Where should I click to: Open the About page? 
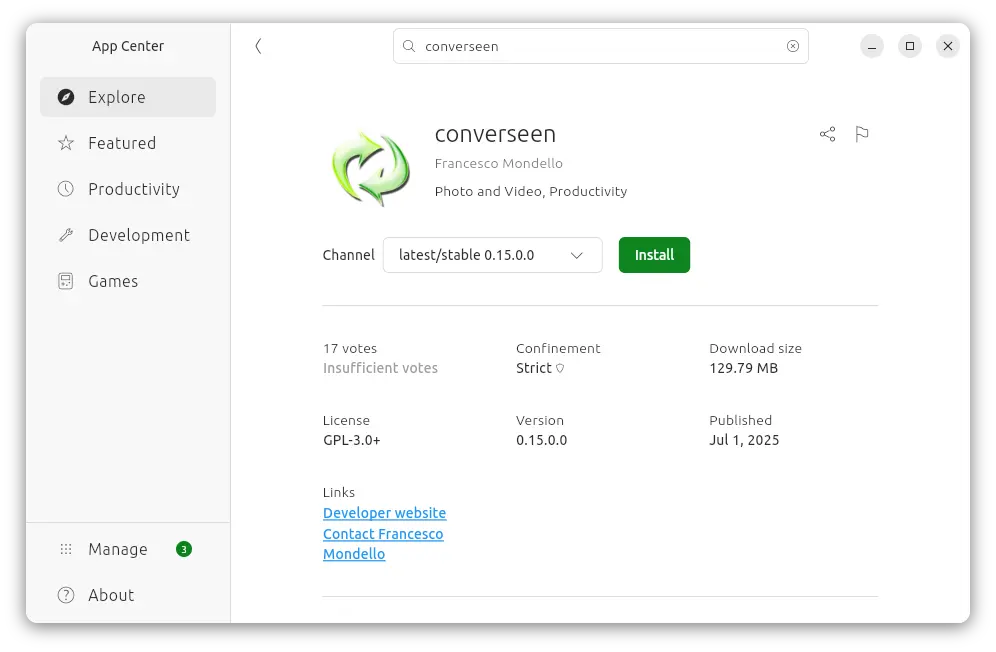(128, 595)
